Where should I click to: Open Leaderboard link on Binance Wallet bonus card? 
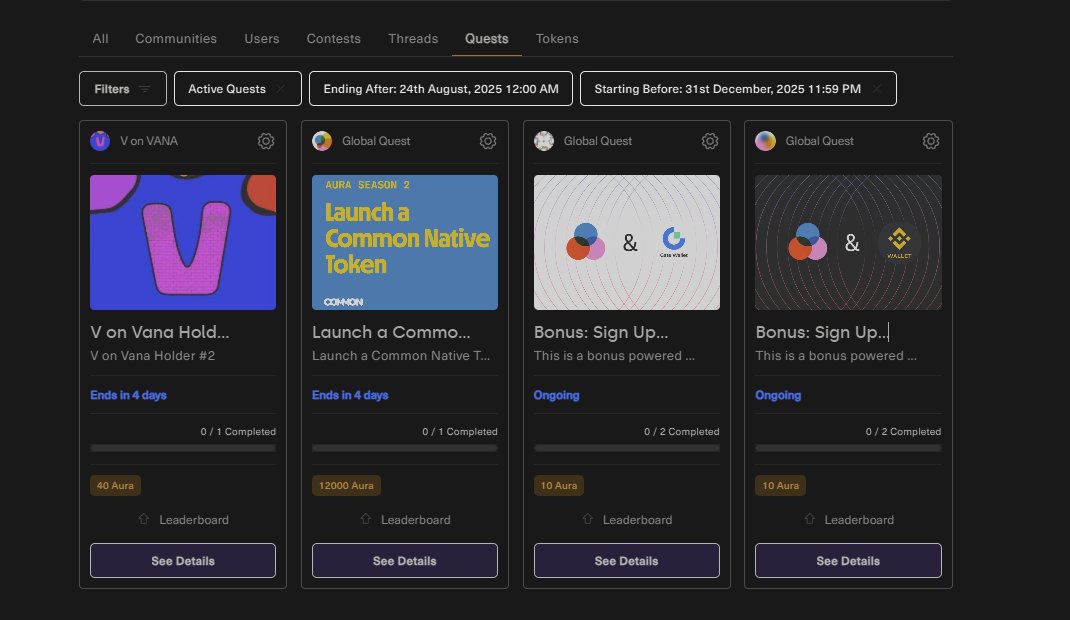(859, 520)
